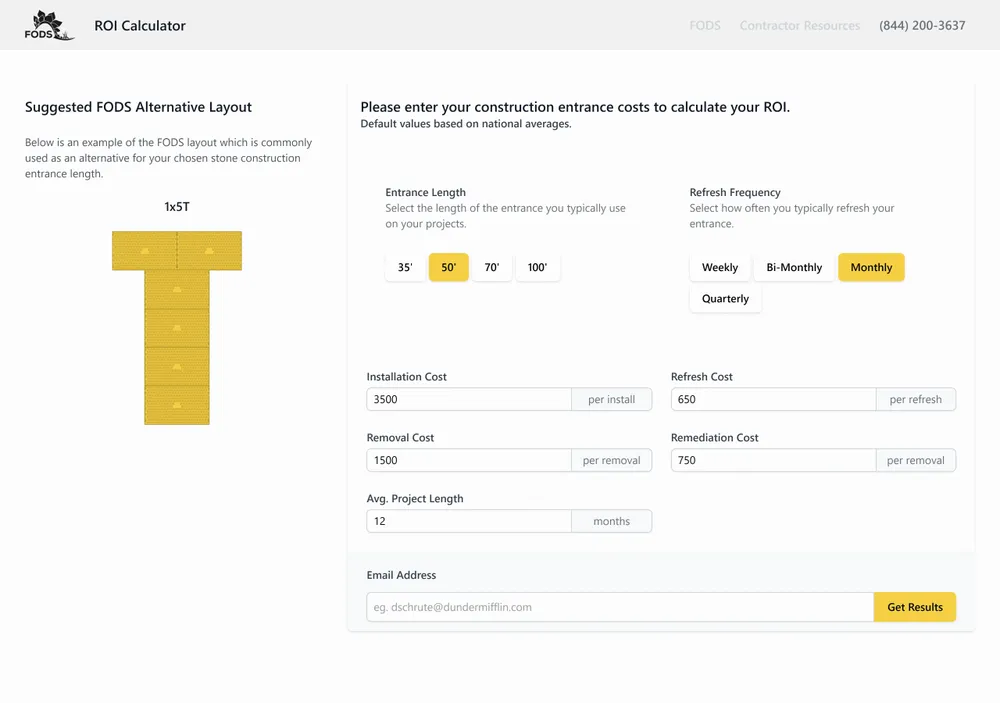This screenshot has height=703, width=1000.
Task: Choose Quarterly refresh frequency
Action: (725, 299)
